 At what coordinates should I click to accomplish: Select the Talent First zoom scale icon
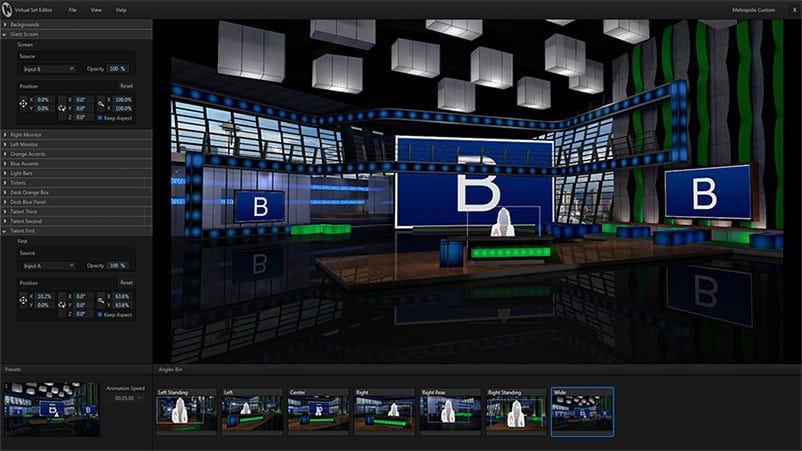101,301
